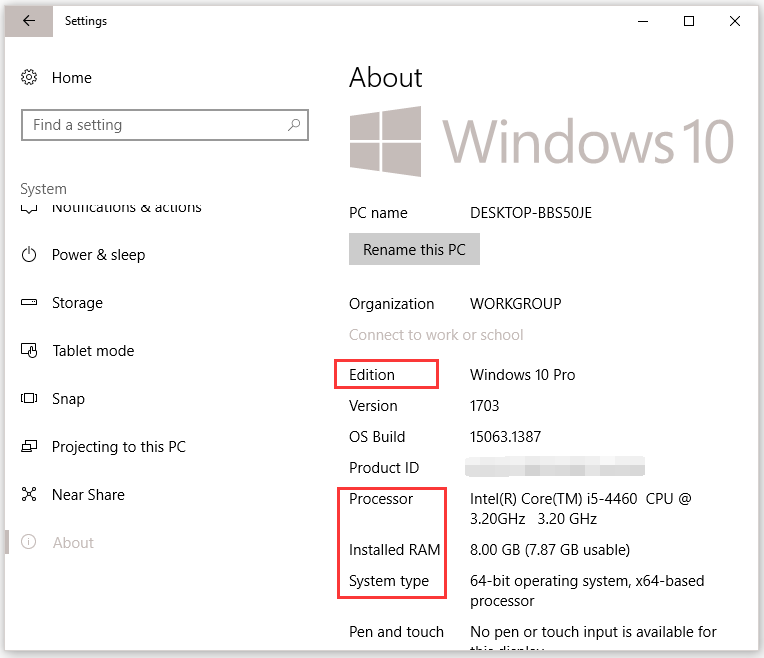
Task: Click the PC name label
Action: 378,213
